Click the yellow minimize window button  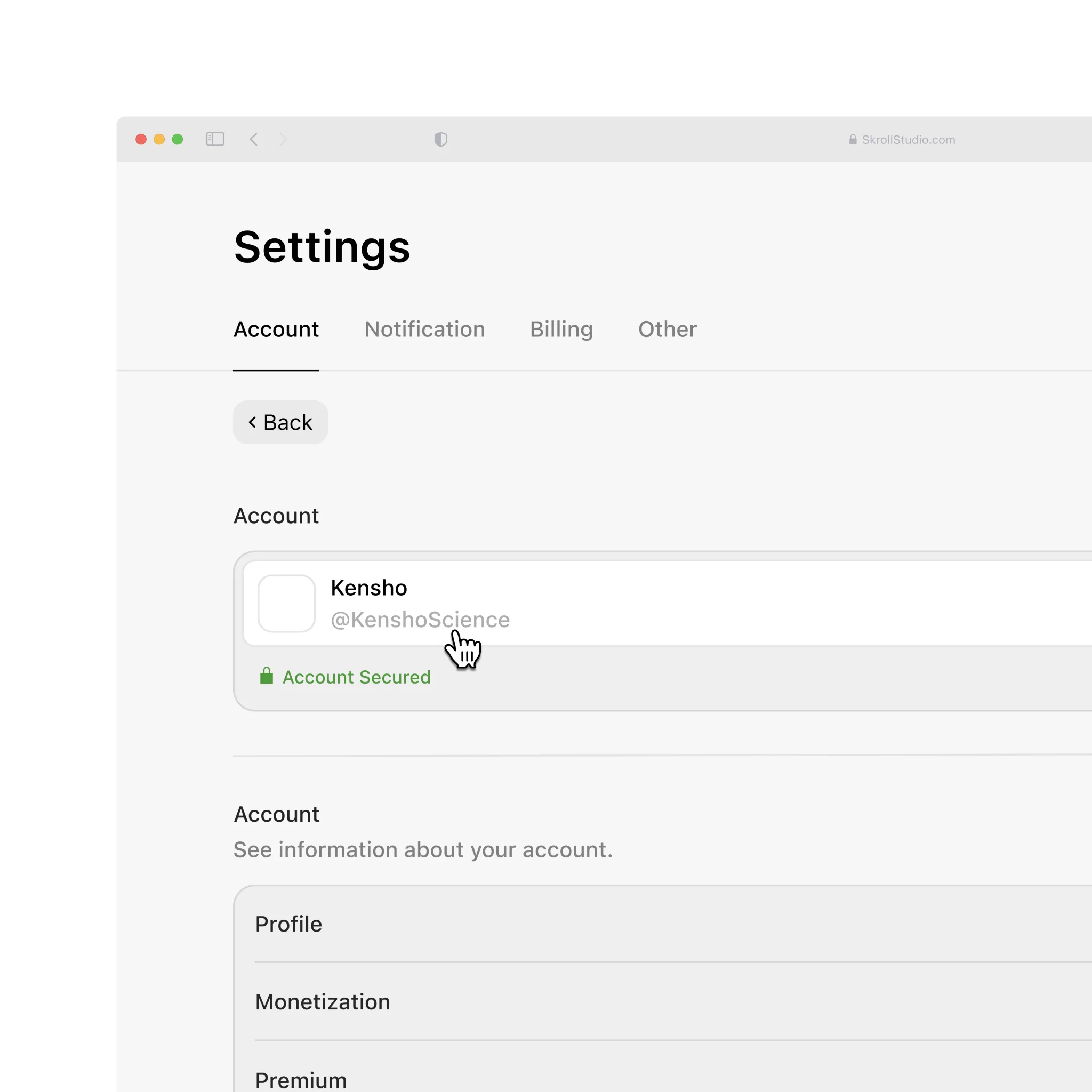tap(159, 139)
